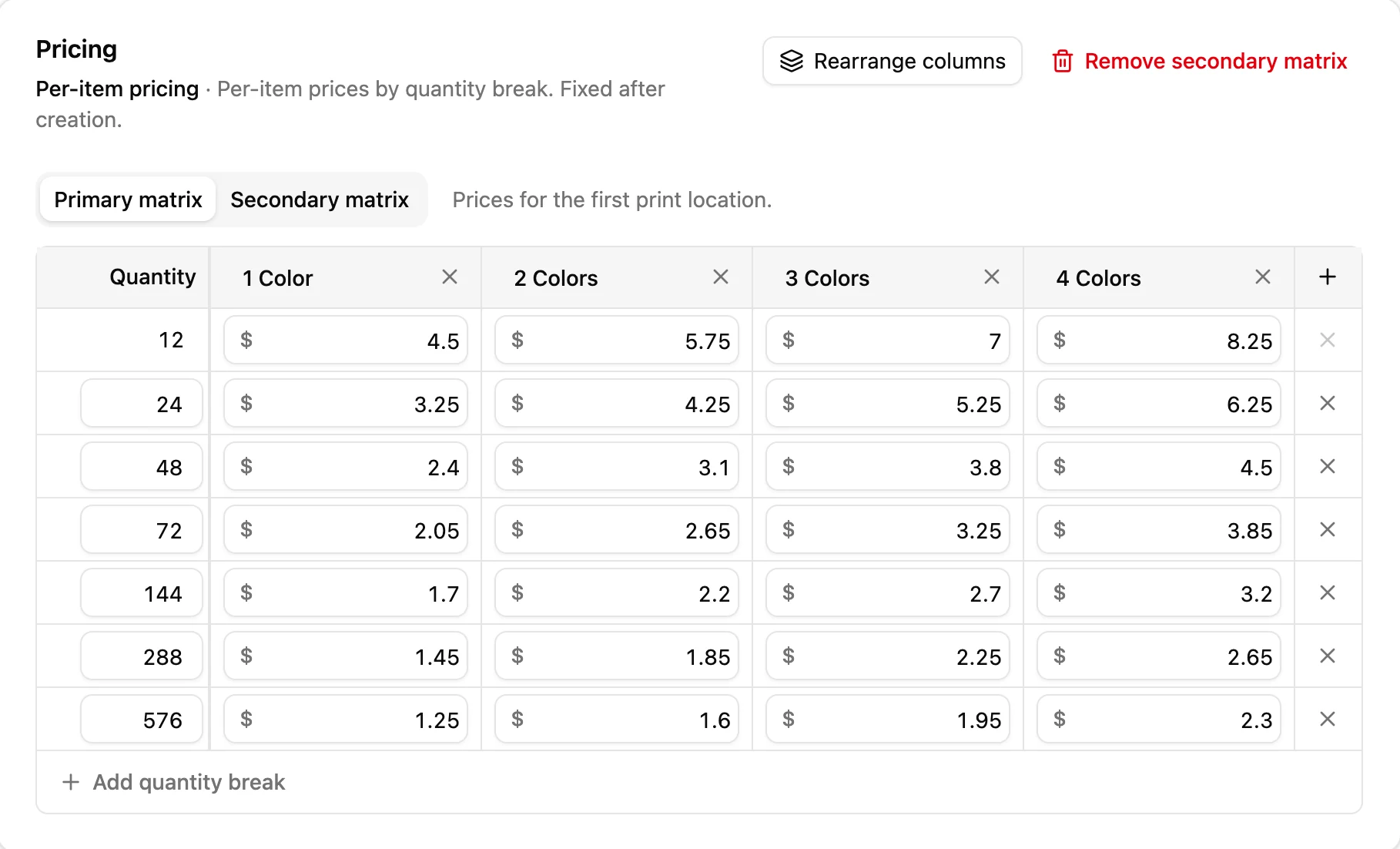Edit 3 Colors price 3.25 for quantity 72
The width and height of the screenshot is (1400, 849).
pos(888,530)
